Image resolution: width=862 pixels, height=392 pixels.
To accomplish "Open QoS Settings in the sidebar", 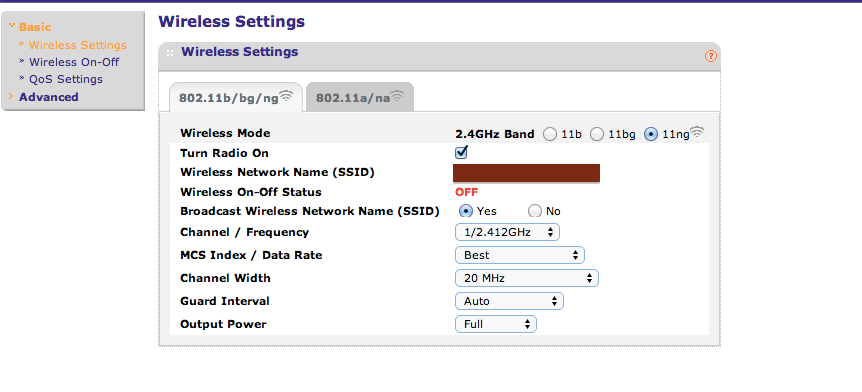I will coord(65,79).
